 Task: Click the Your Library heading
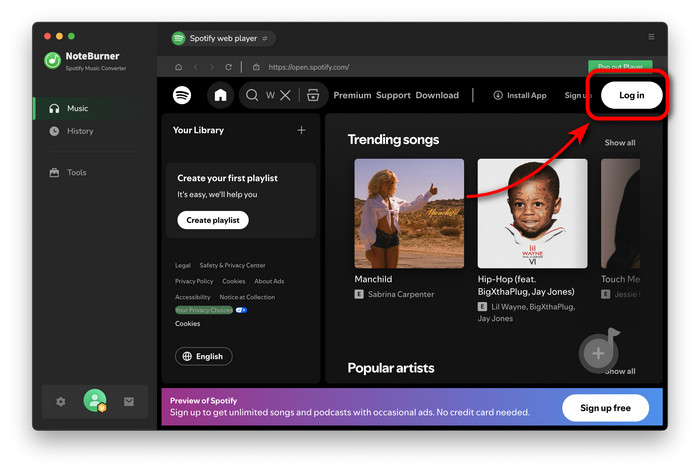(x=198, y=130)
